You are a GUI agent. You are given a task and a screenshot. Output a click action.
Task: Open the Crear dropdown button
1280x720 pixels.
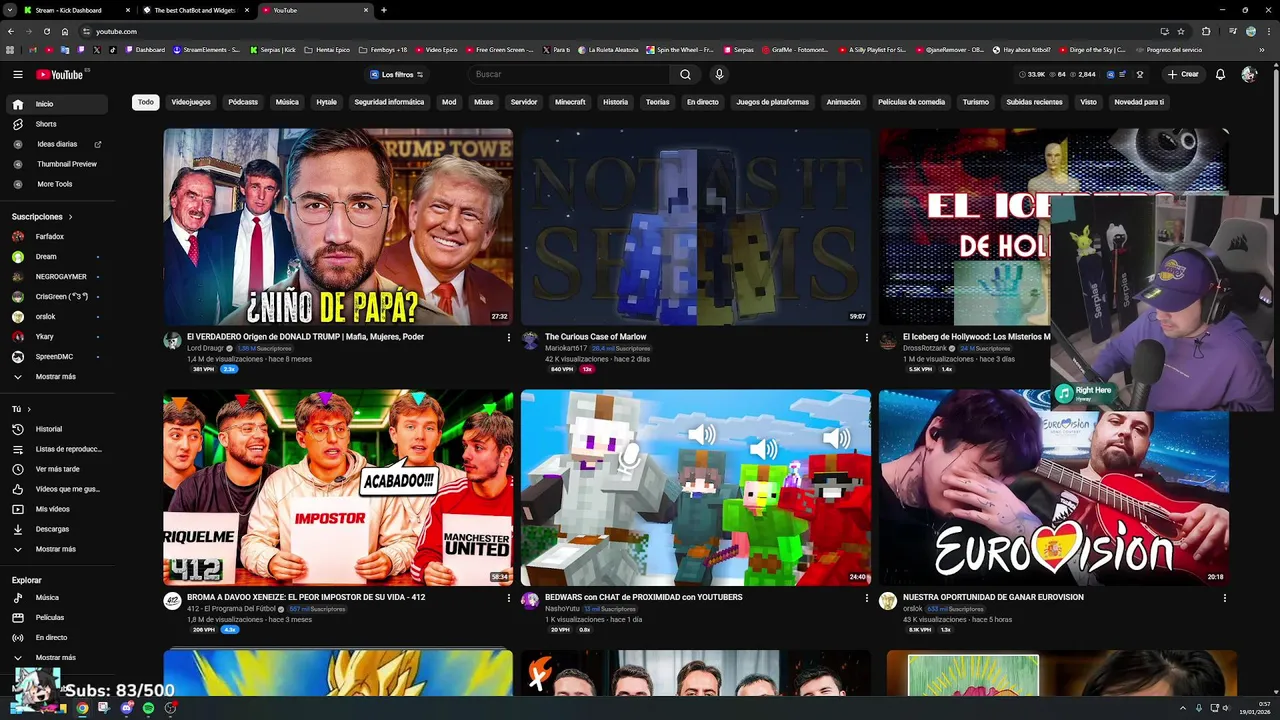pyautogui.click(x=1182, y=74)
